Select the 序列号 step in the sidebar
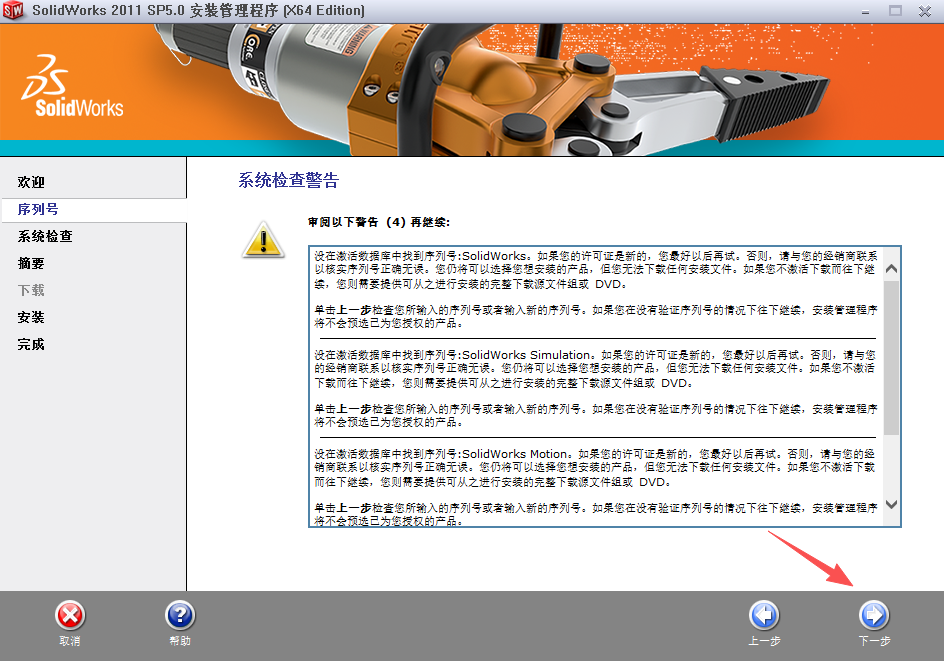 click(38, 210)
